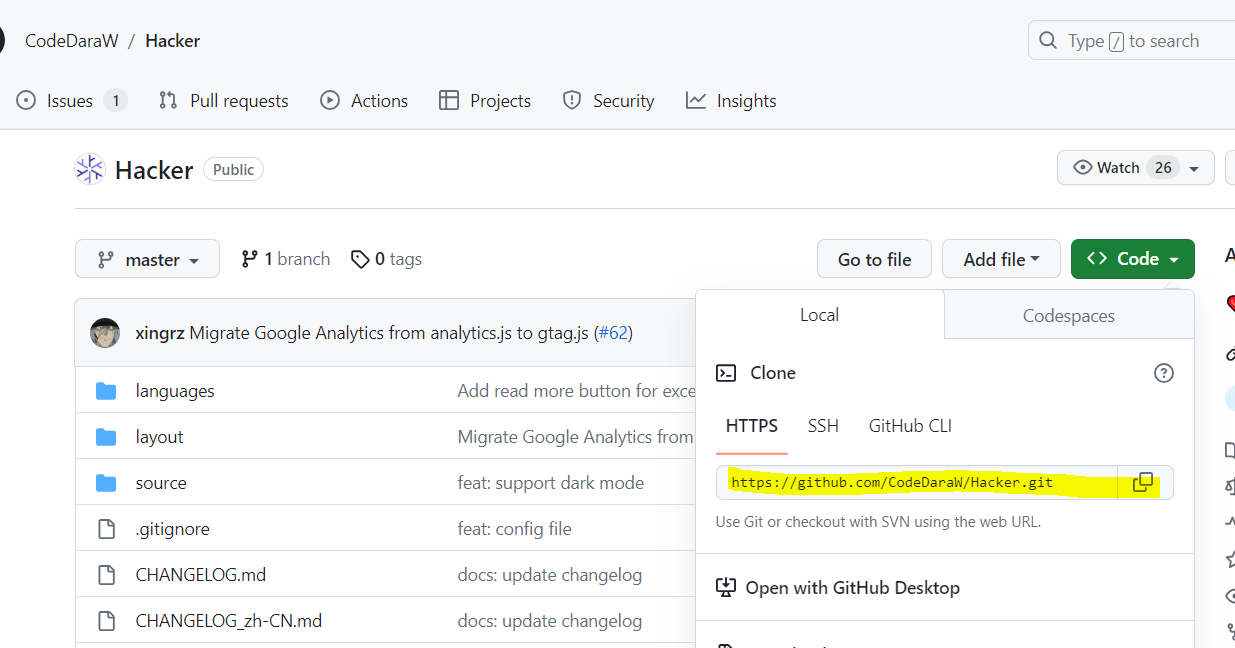Open the Pull requests tab
Image resolution: width=1235 pixels, height=648 pixels.
(x=224, y=101)
